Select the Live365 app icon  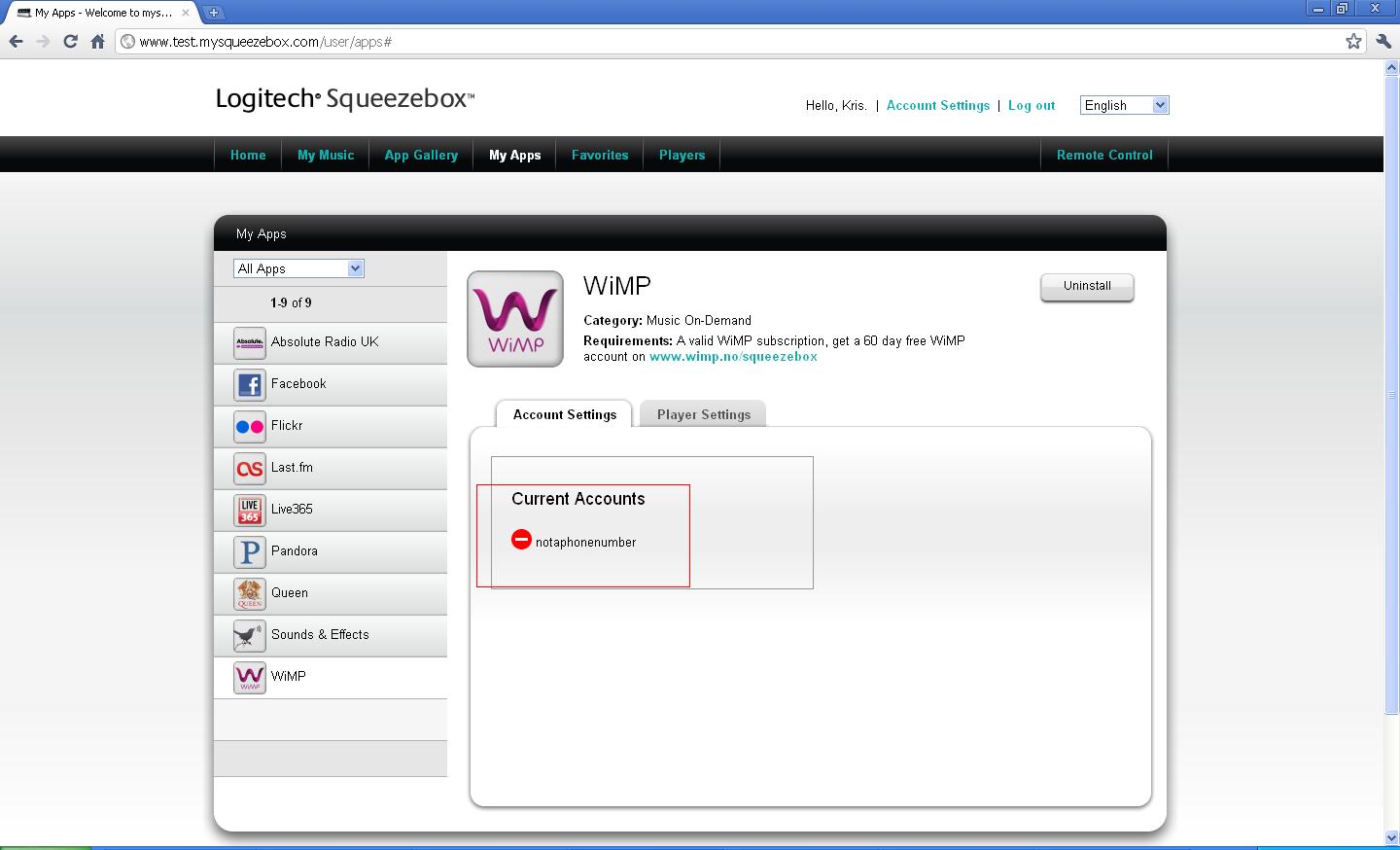(250, 511)
